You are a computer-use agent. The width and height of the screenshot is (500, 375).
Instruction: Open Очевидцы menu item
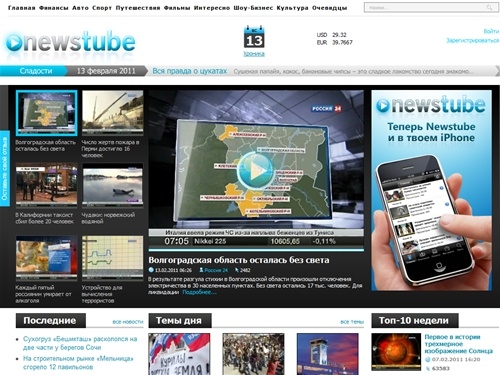coord(330,8)
